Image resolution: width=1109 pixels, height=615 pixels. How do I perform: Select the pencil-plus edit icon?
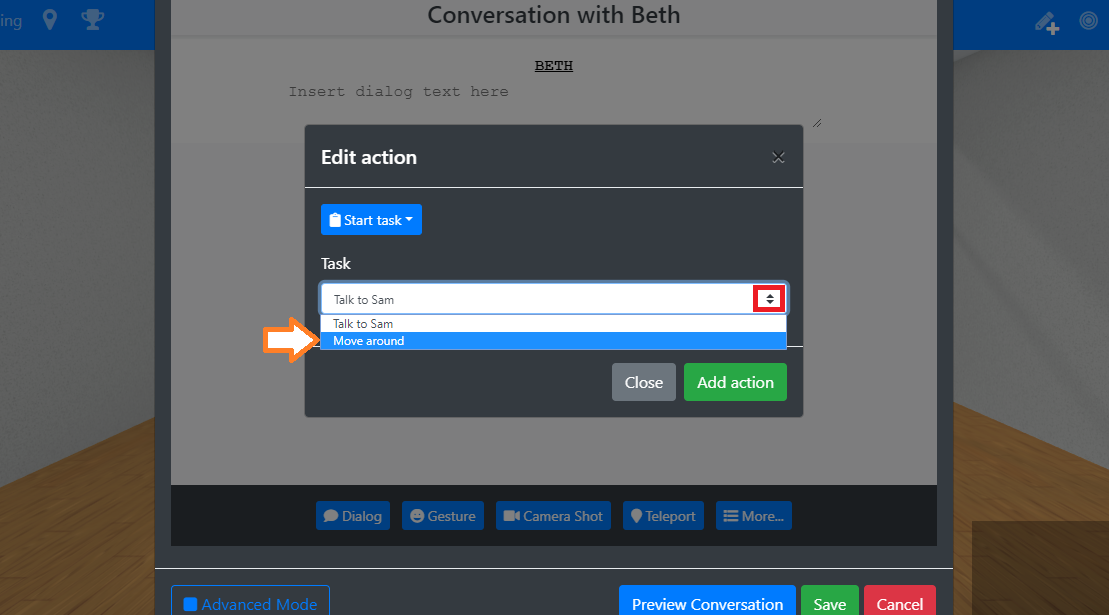(1047, 23)
